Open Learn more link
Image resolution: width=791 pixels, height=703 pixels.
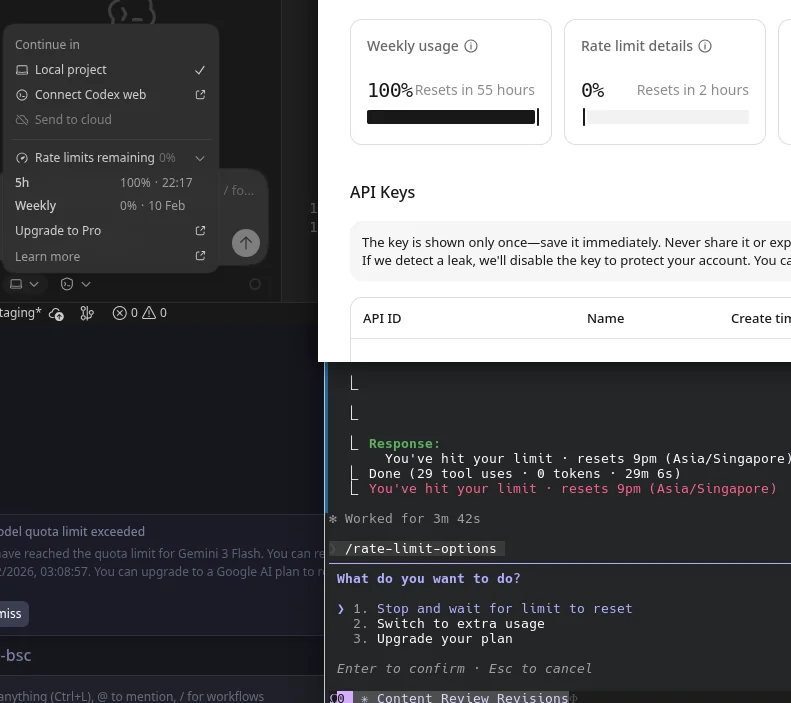click(110, 256)
